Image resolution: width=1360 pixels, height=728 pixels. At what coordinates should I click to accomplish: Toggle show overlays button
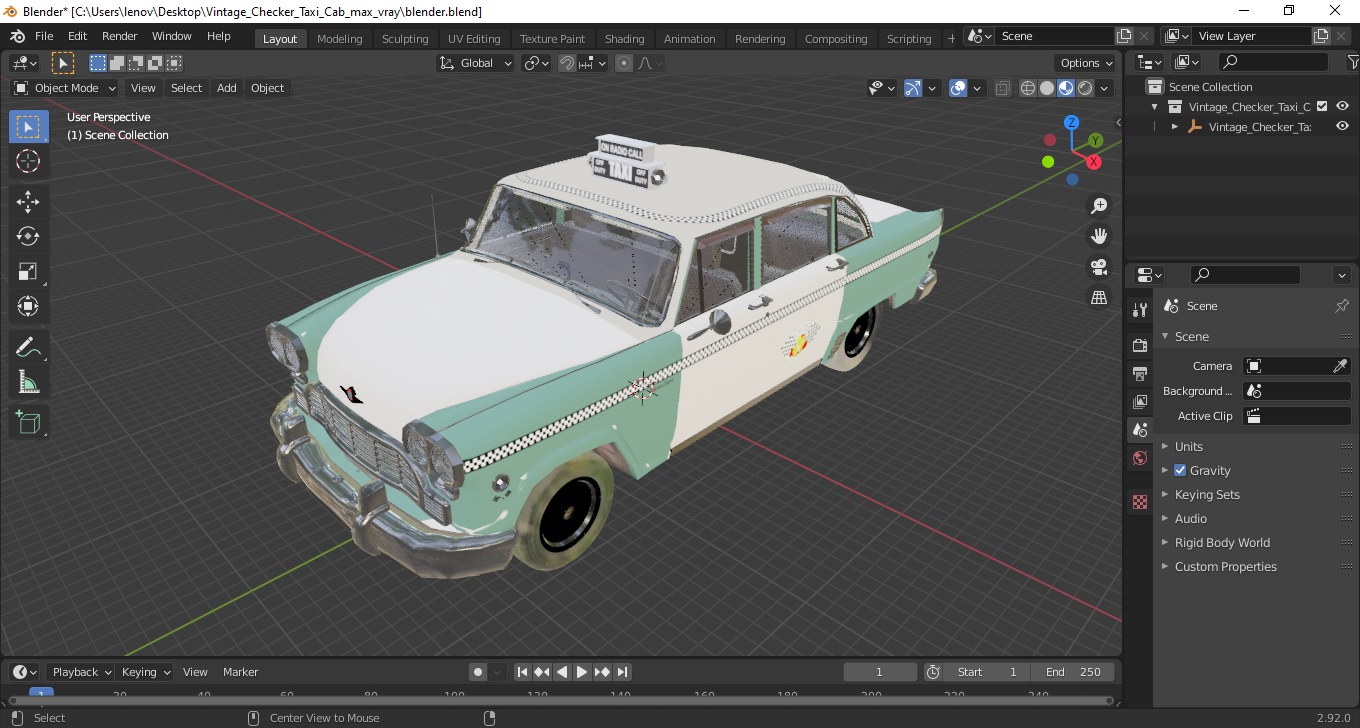point(958,88)
